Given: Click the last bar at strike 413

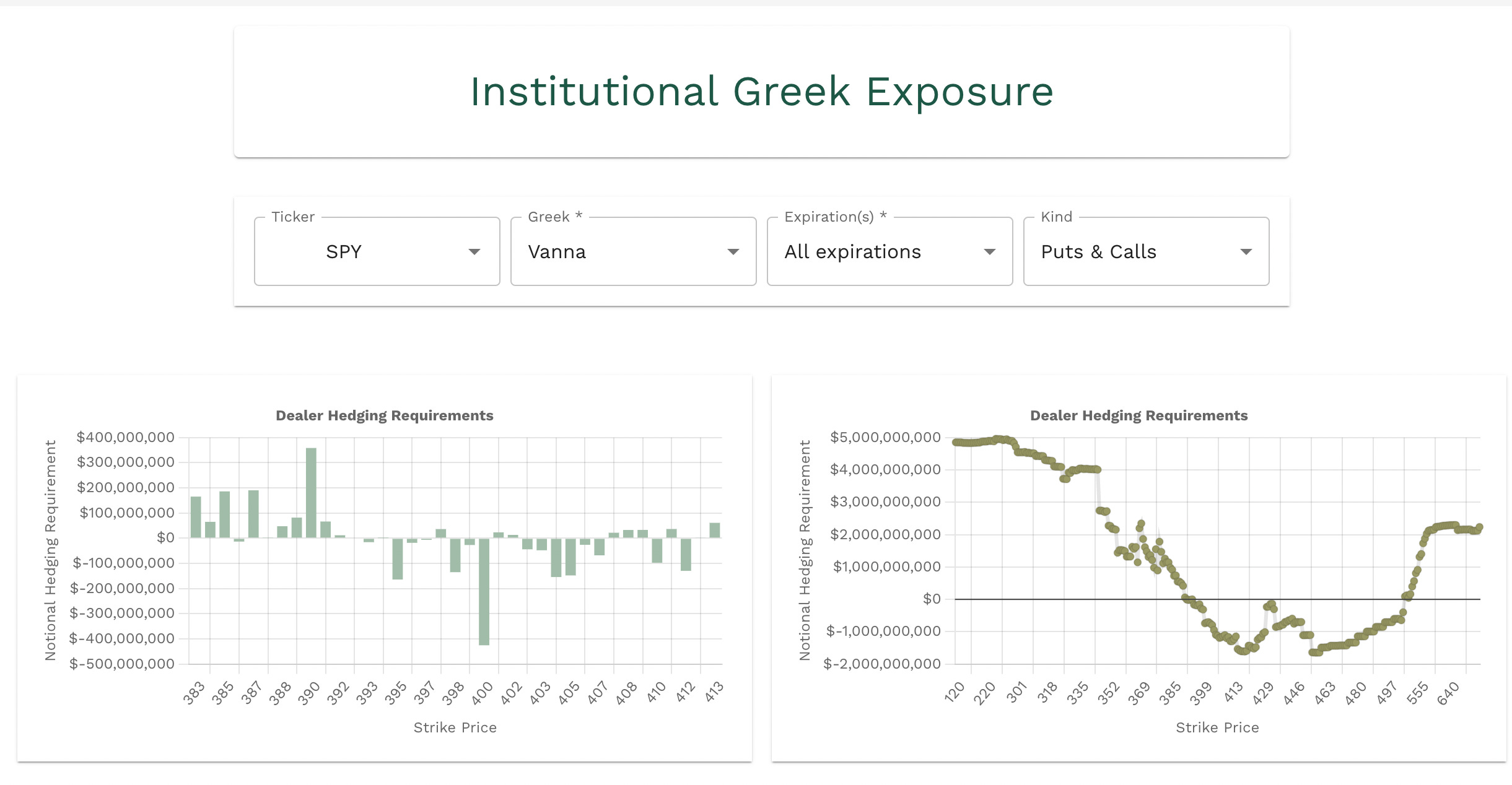Looking at the screenshot, I should point(714,530).
